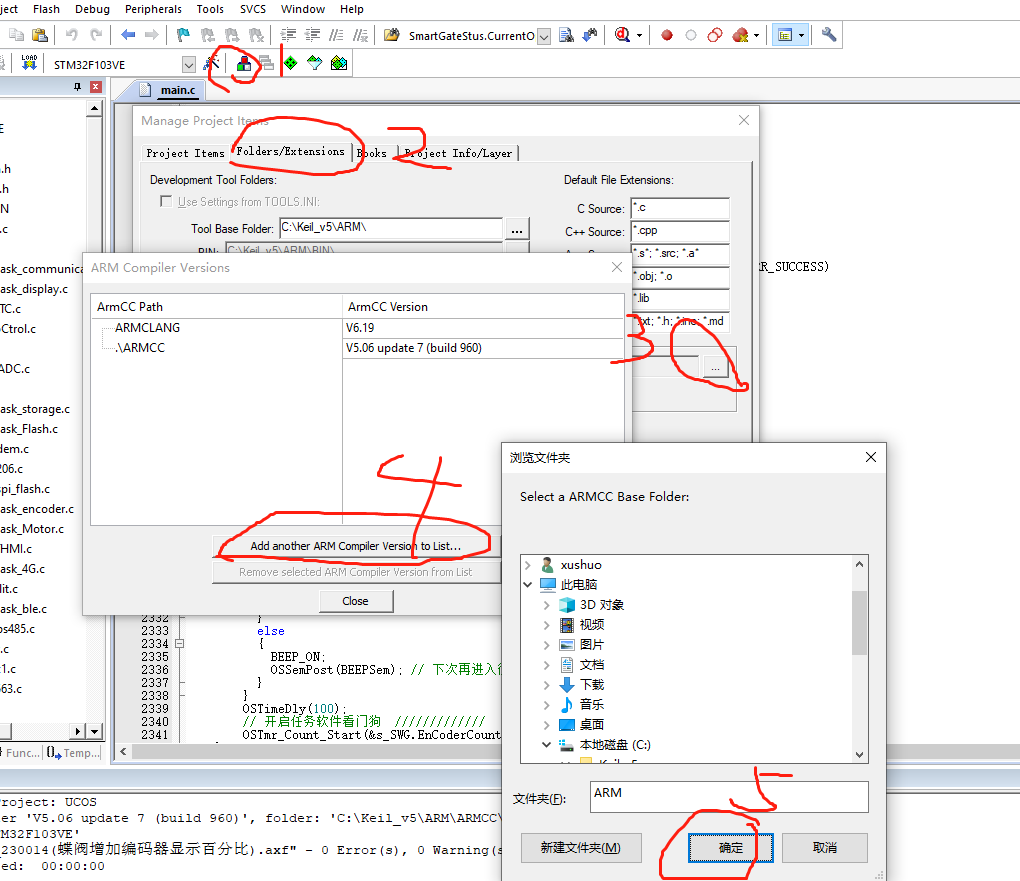The image size is (1020, 881).
Task: Click 确定 in the folder browser
Action: pos(731,848)
